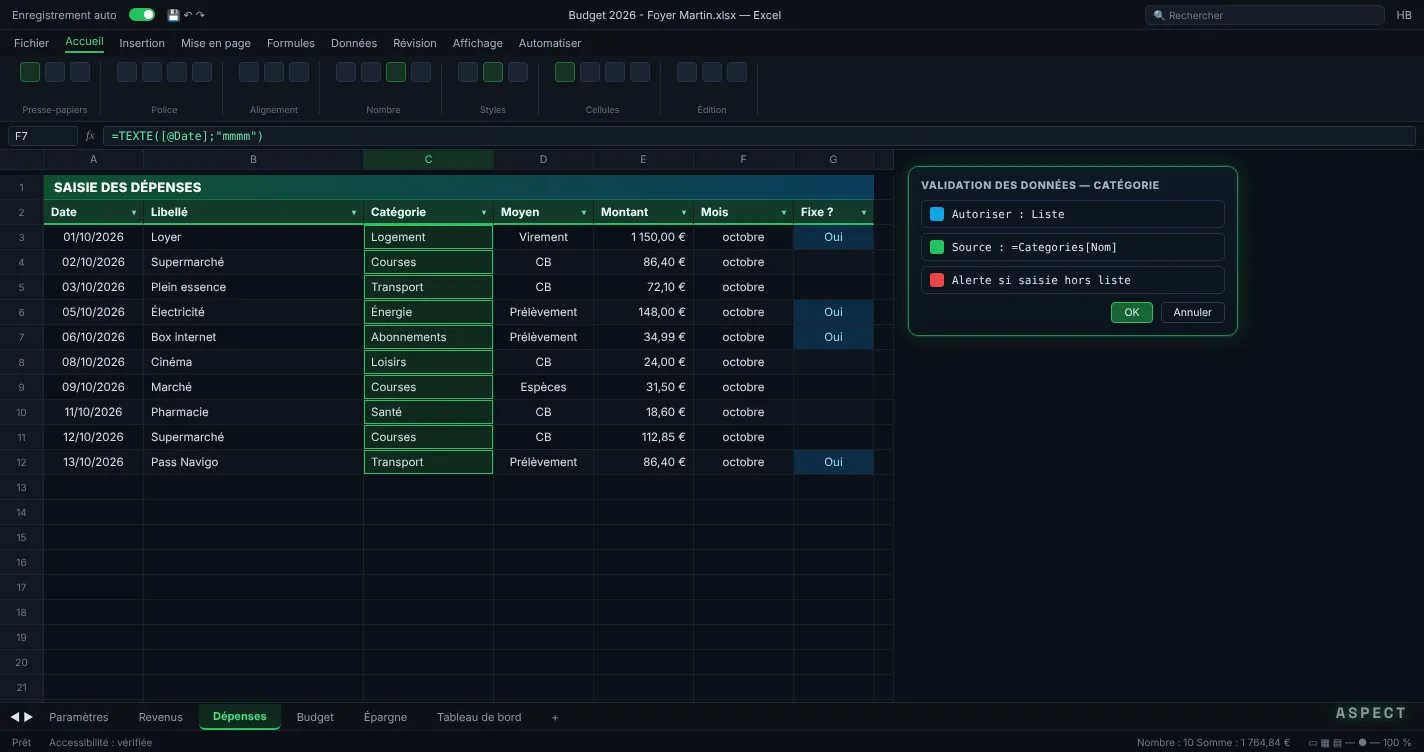Select the Abonnements category cell
The width and height of the screenshot is (1424, 752).
pos(428,337)
